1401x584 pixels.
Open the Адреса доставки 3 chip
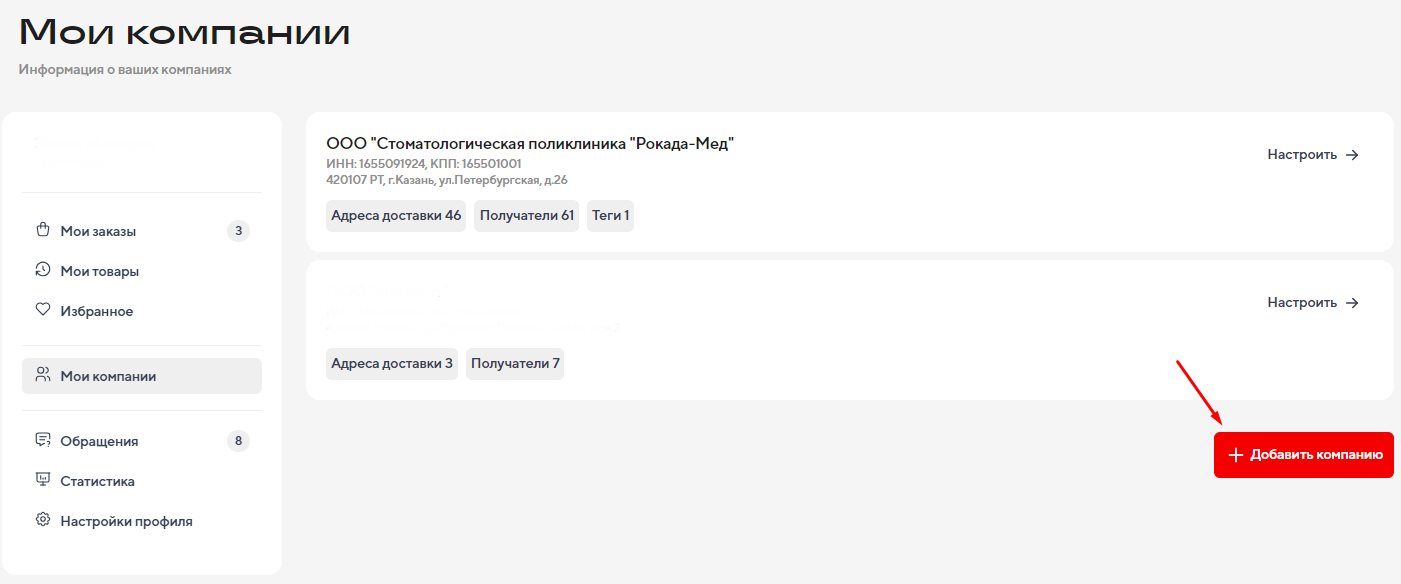(392, 364)
